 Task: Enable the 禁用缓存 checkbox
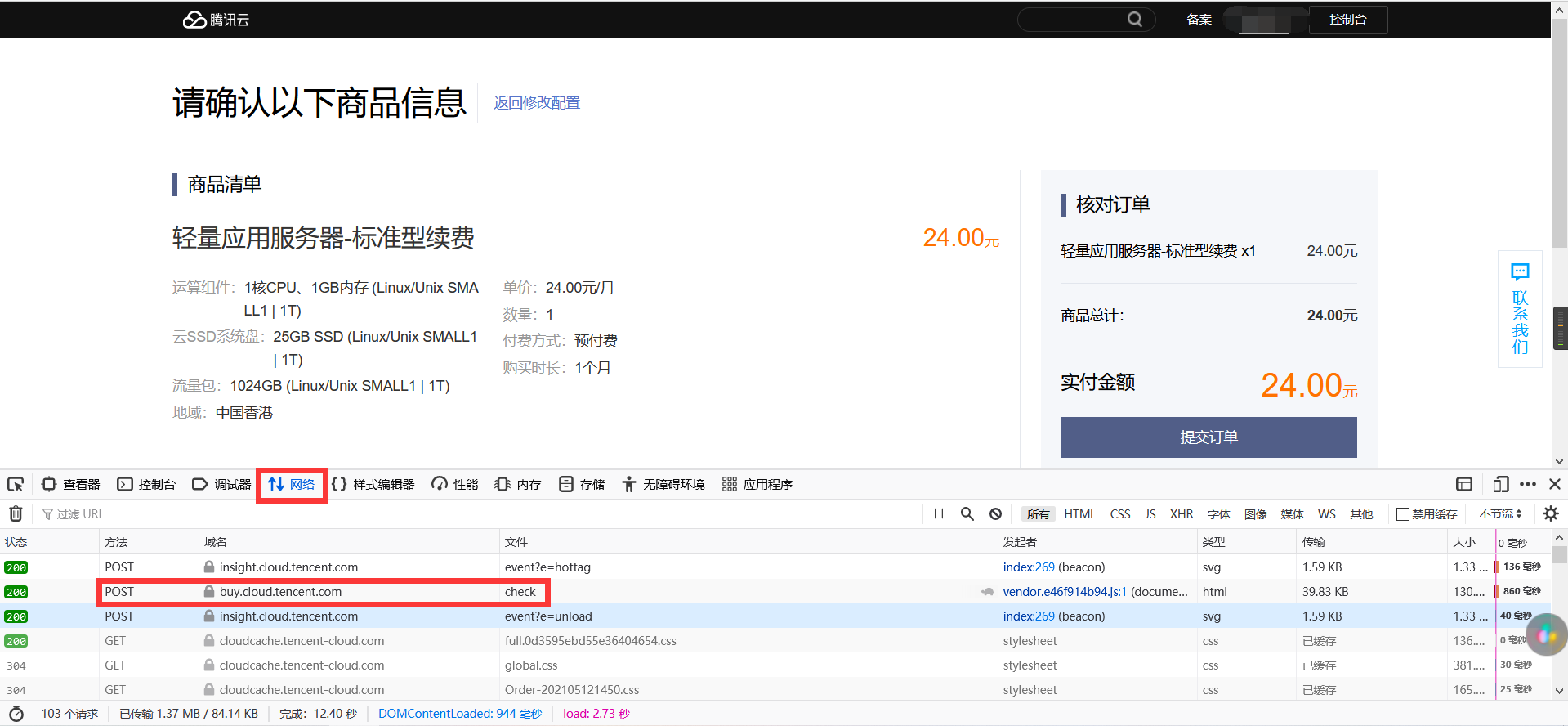(x=1403, y=513)
